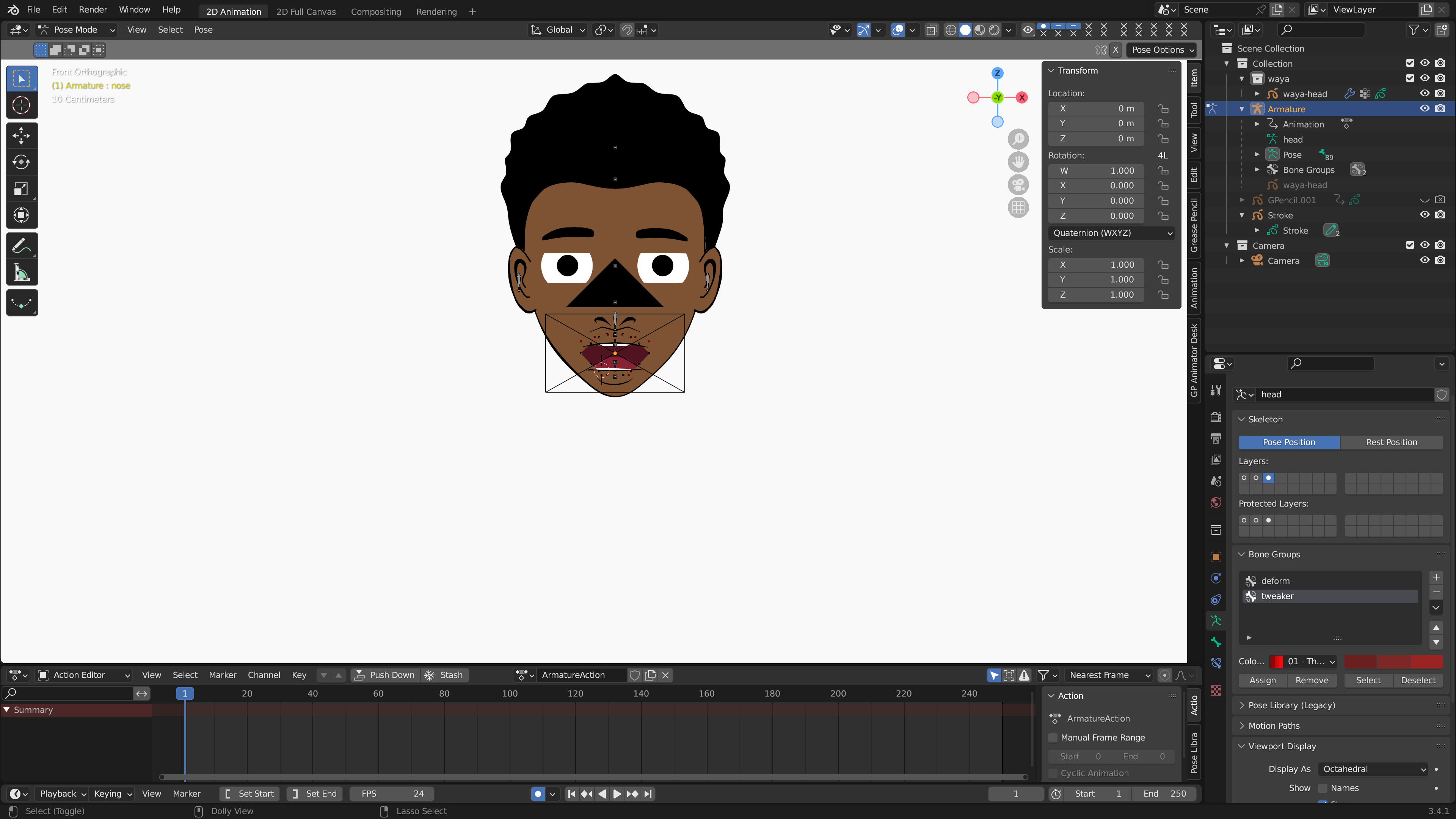
Task: Open the Render menu
Action: tap(93, 9)
